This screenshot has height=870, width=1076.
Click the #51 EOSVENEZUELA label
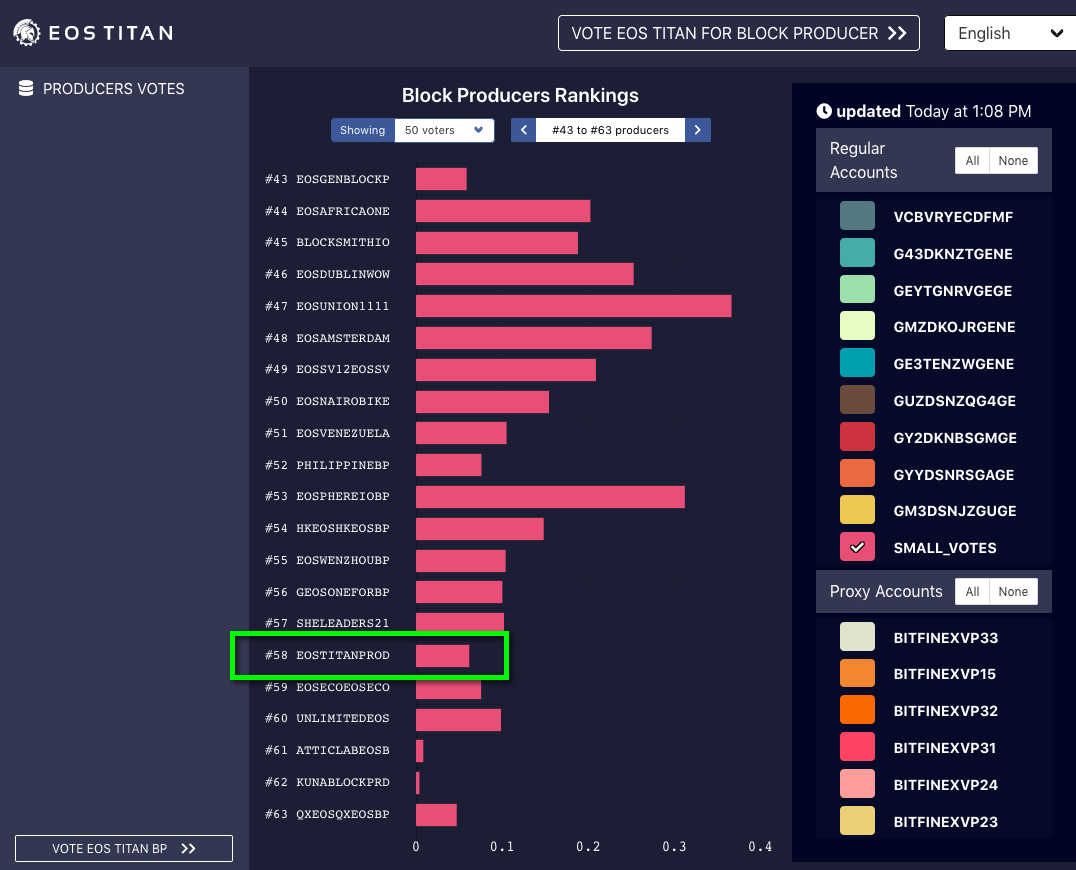pos(327,433)
